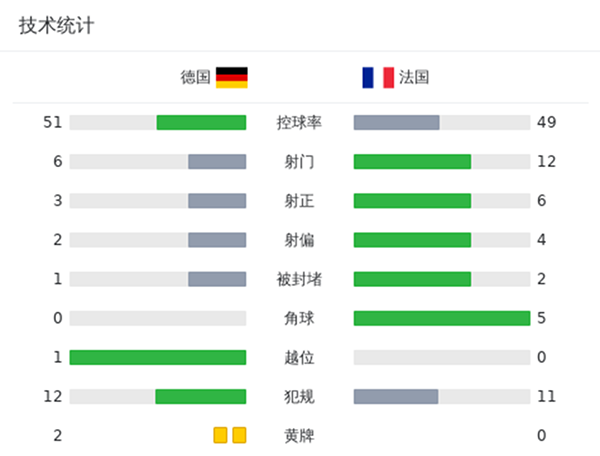The height and width of the screenshot is (456, 600).
Task: Click the first yellow card icon
Action: coord(220,435)
